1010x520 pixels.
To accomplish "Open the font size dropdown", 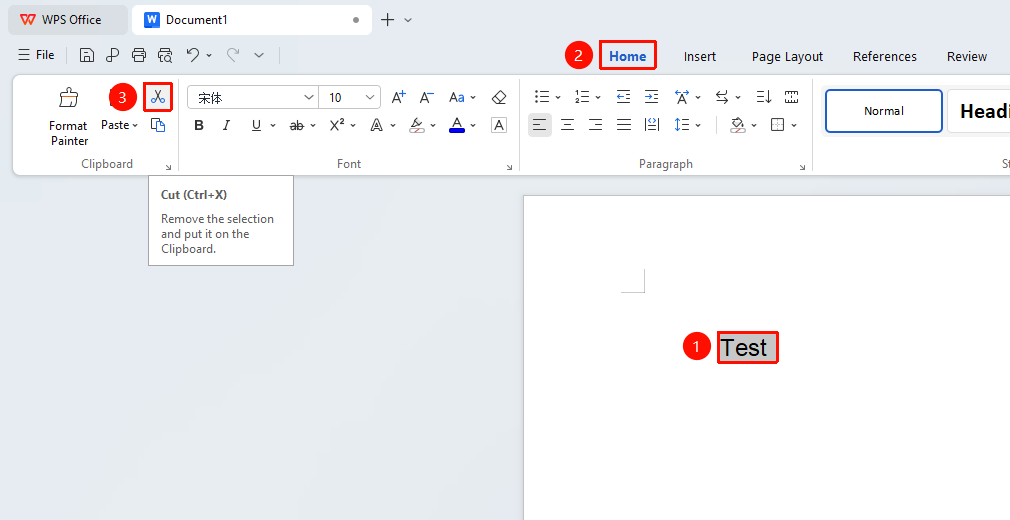I will click(370, 97).
